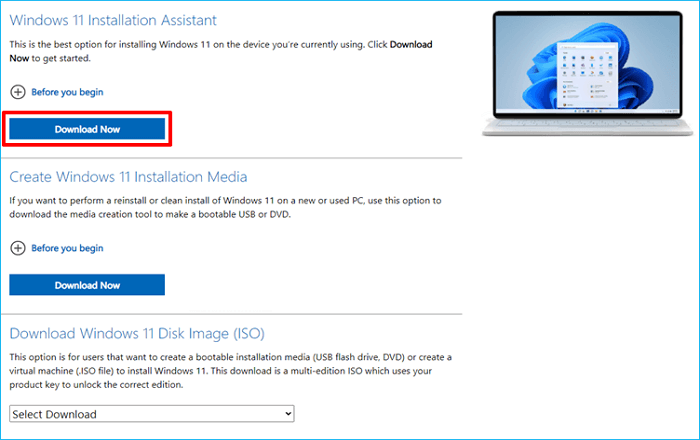Open 'Before you begin' link under Installation Media
The height and width of the screenshot is (440, 700).
67,248
